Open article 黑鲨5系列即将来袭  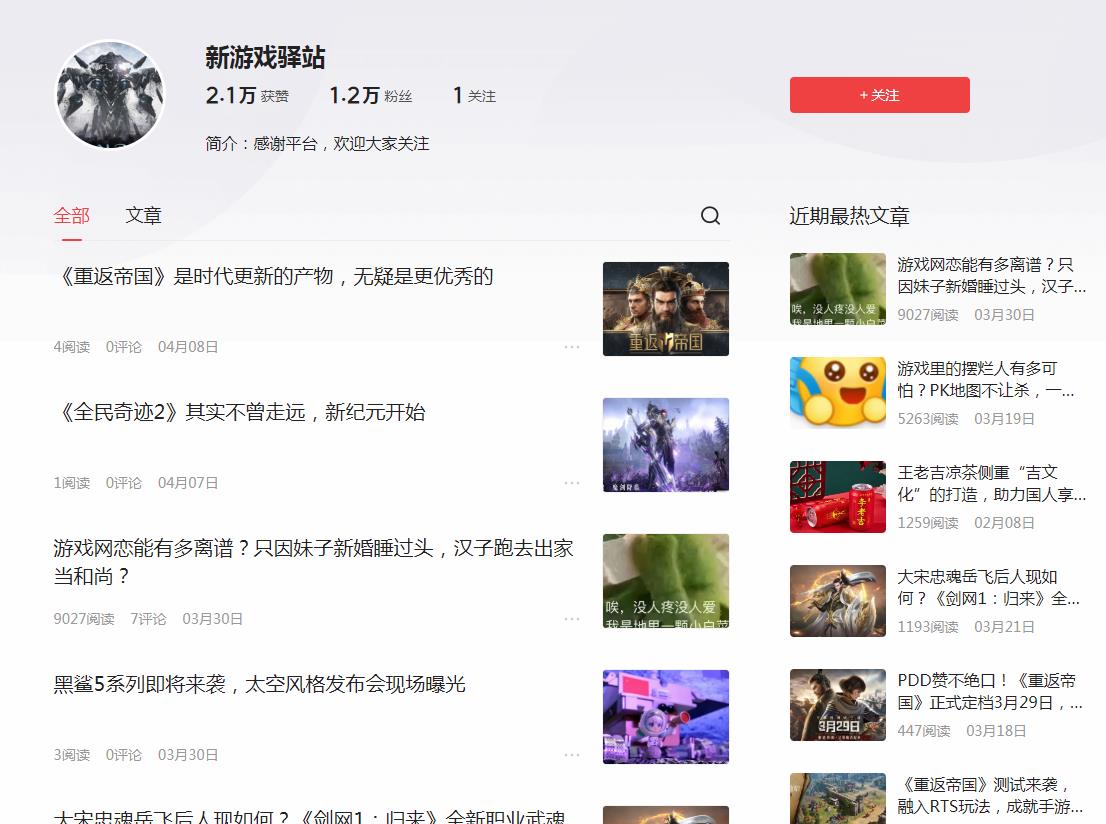tap(260, 684)
